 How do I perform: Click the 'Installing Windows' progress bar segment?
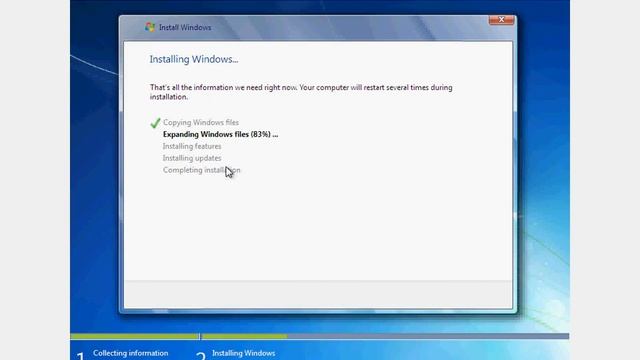point(385,336)
